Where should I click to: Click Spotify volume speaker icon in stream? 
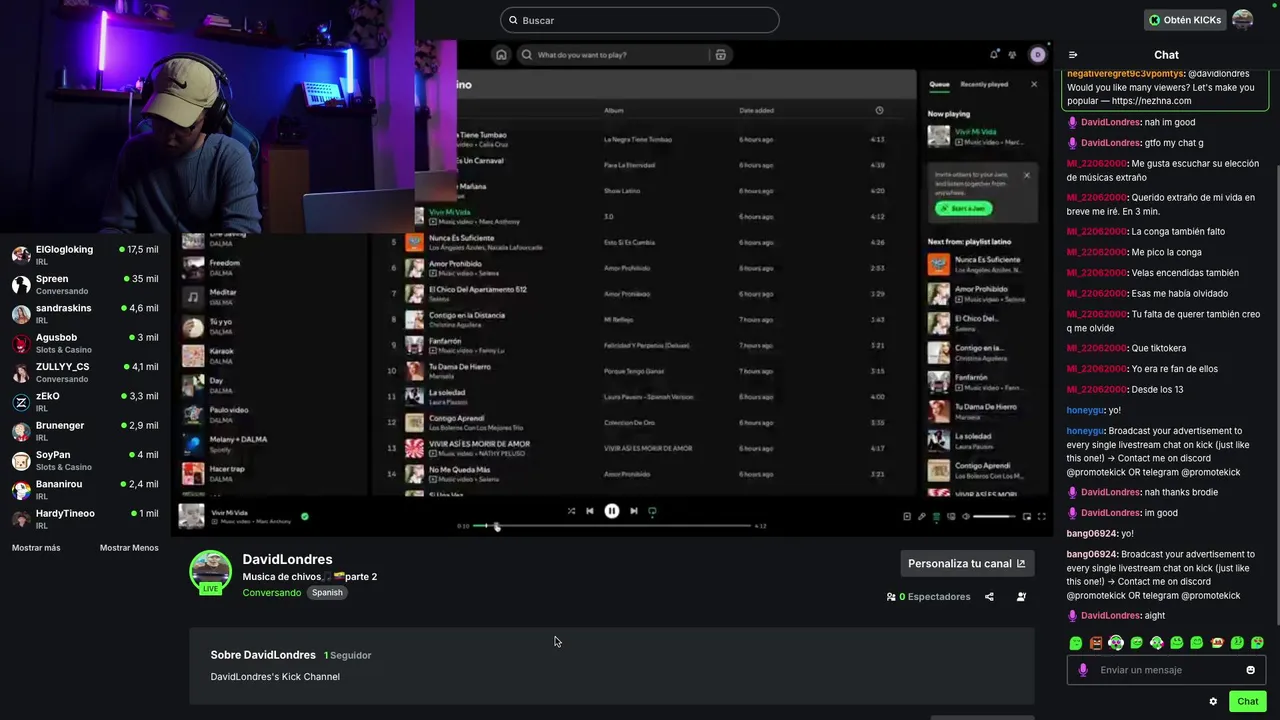click(x=965, y=516)
